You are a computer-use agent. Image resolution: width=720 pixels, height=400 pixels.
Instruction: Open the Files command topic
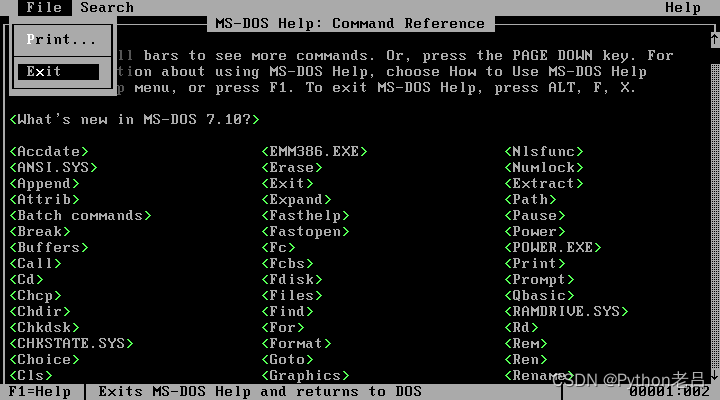tap(292, 296)
